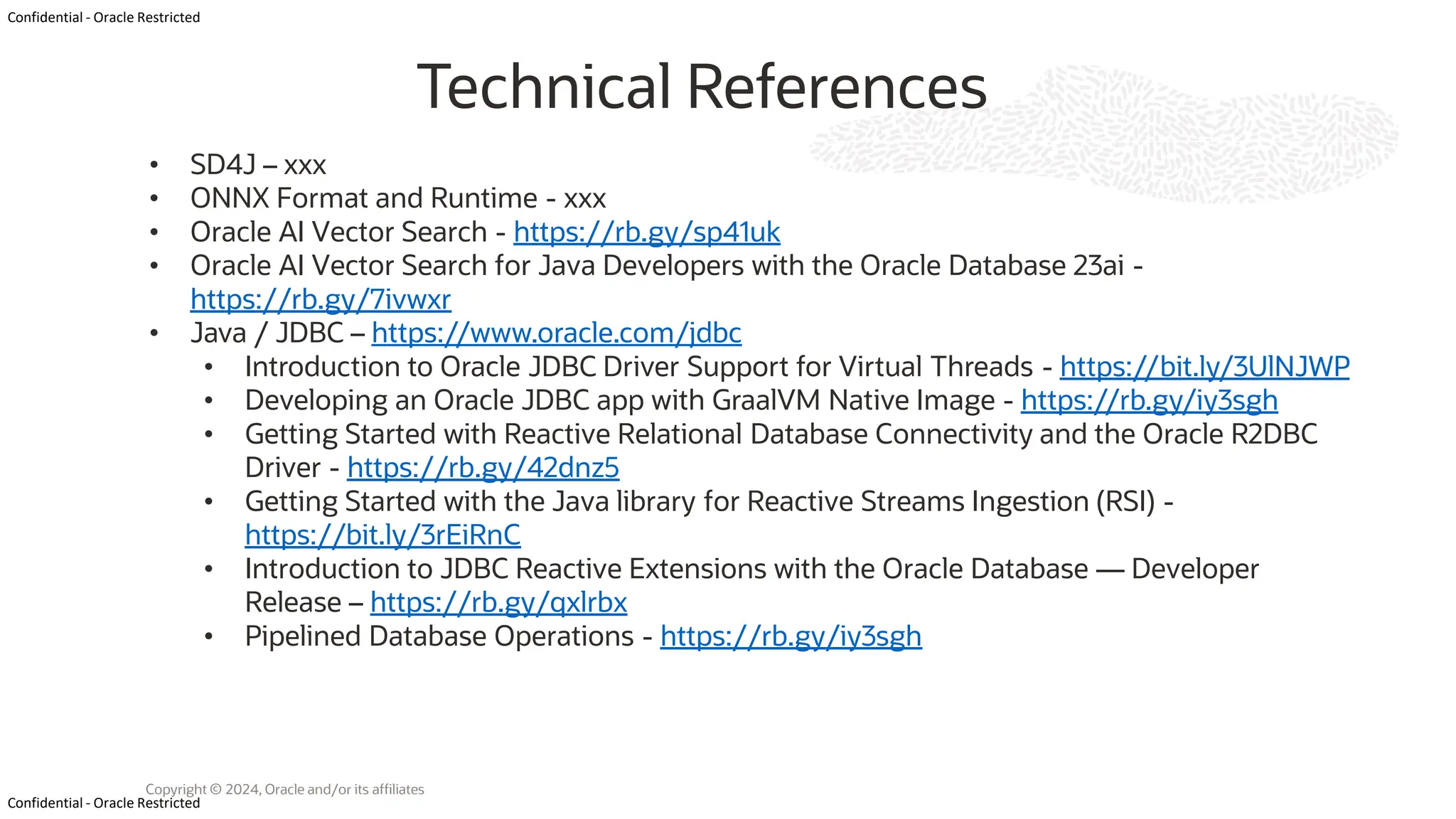Open the JDBC Reactive Extensions link rb.gy/qxlrbx
This screenshot has width=1456, height=819.
(x=499, y=603)
